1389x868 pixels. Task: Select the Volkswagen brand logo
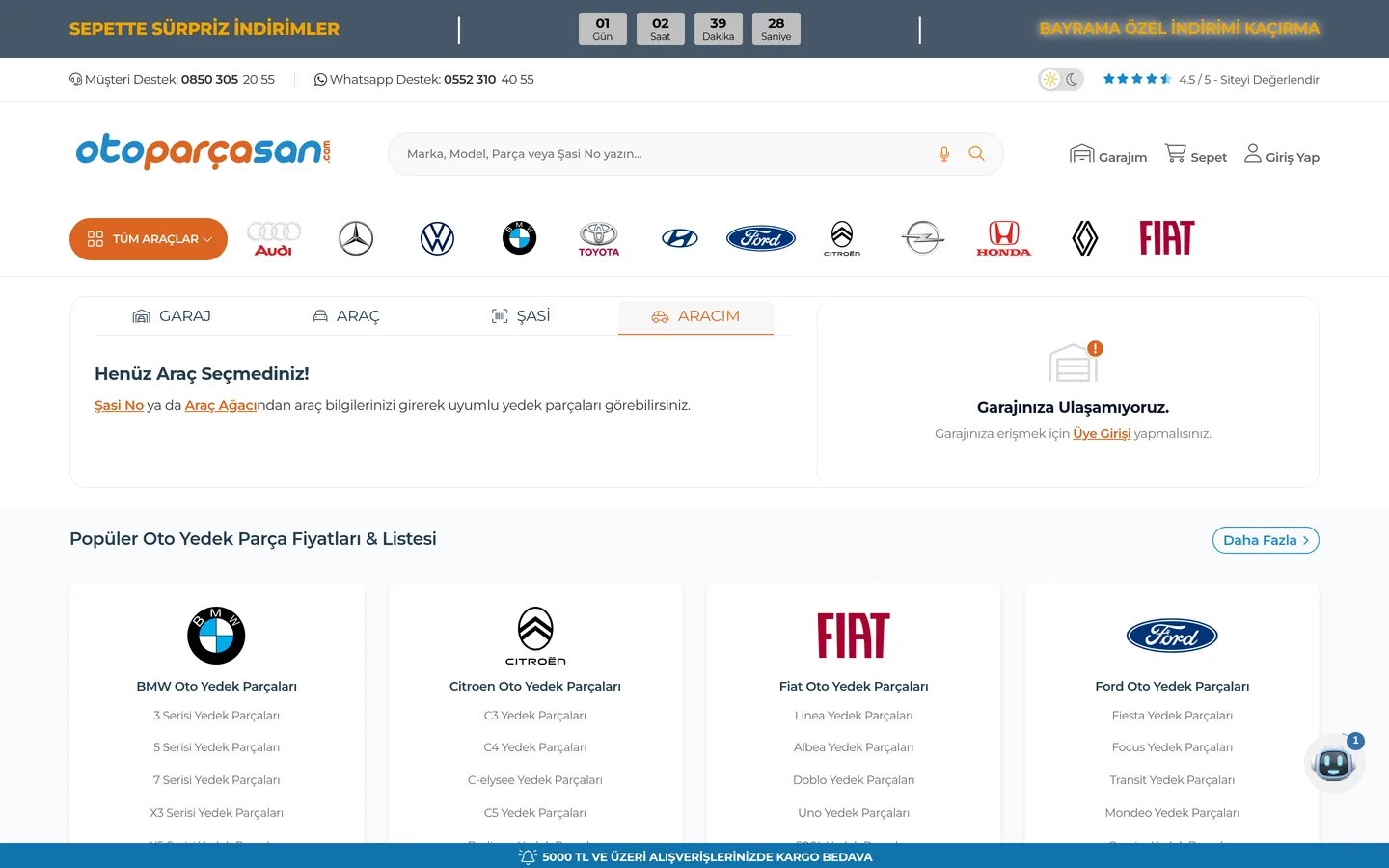tap(437, 238)
